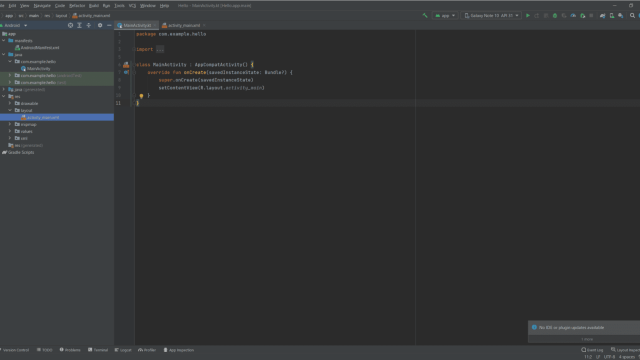The width and height of the screenshot is (640, 360).
Task: Click the Search Everywhere magnifier icon
Action: 632,16
